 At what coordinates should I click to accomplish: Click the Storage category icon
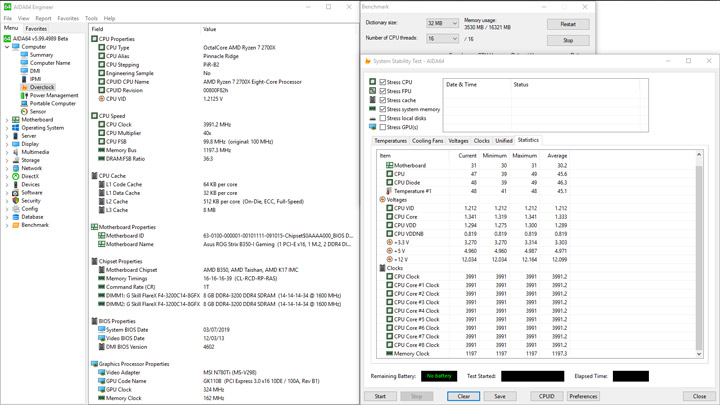(x=16, y=160)
